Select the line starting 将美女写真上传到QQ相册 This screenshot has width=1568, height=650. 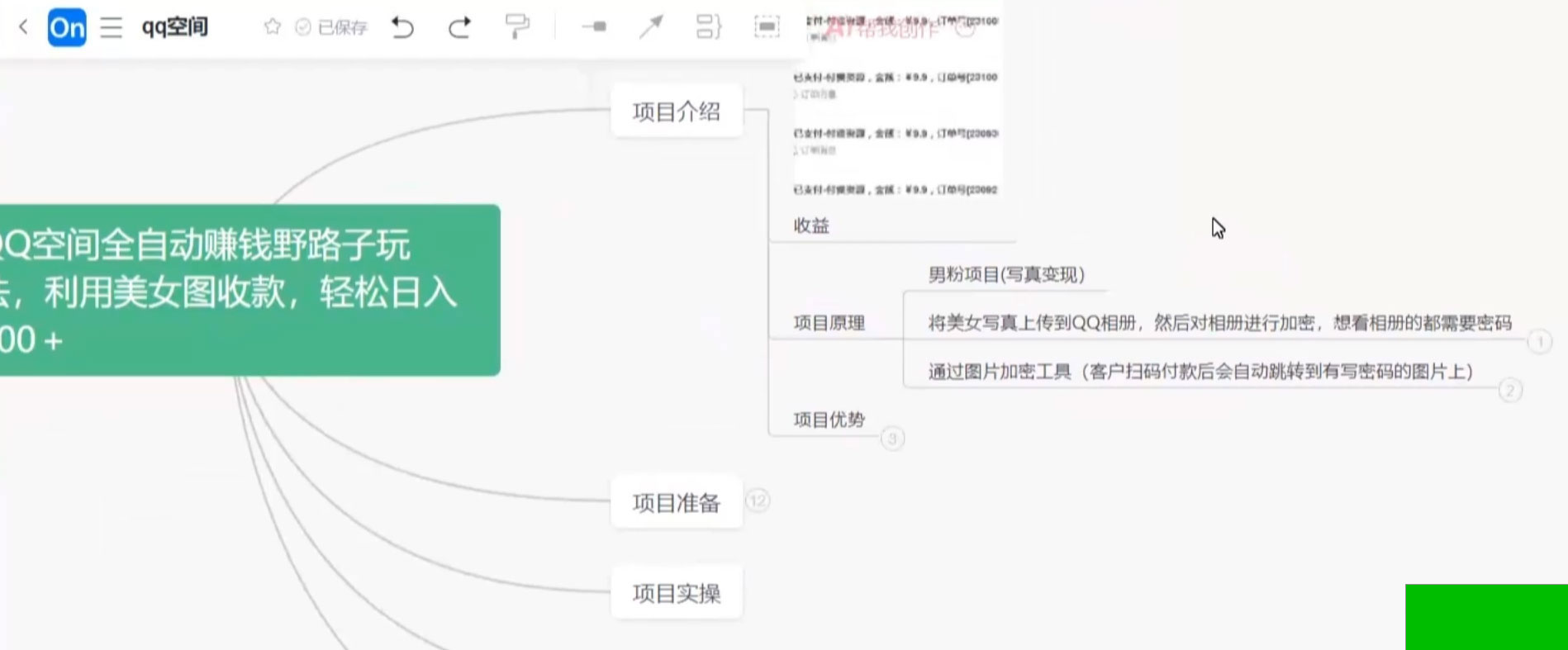1219,323
